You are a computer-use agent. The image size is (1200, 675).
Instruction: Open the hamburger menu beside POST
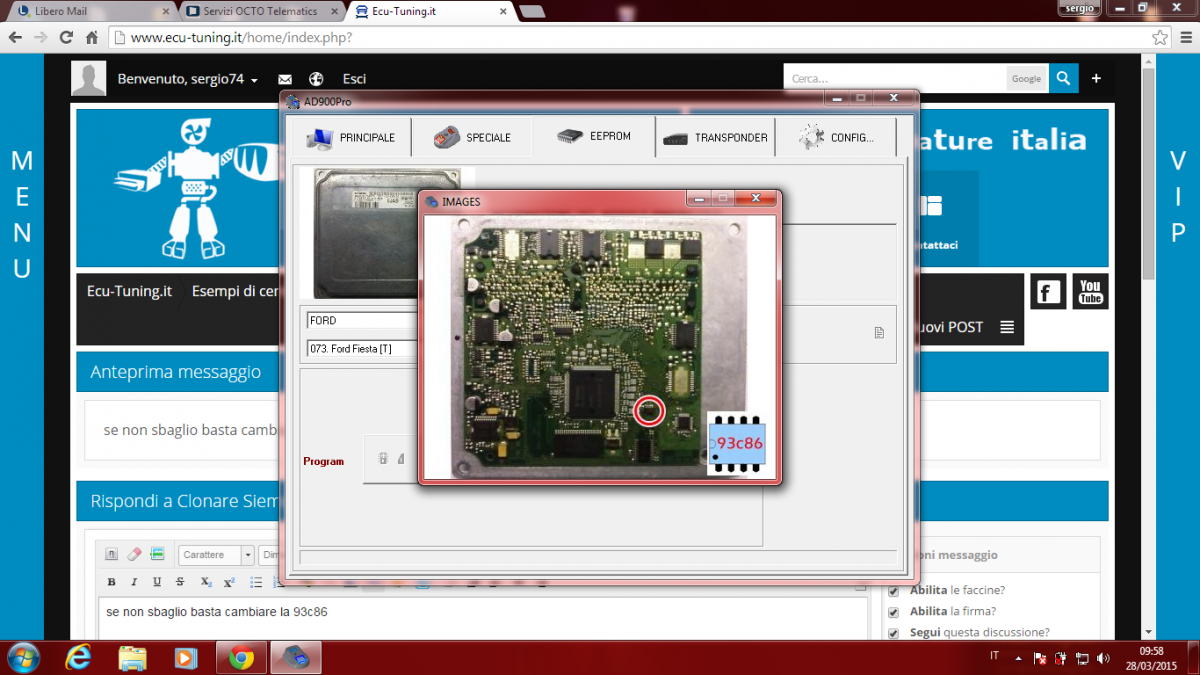pyautogui.click(x=1006, y=327)
